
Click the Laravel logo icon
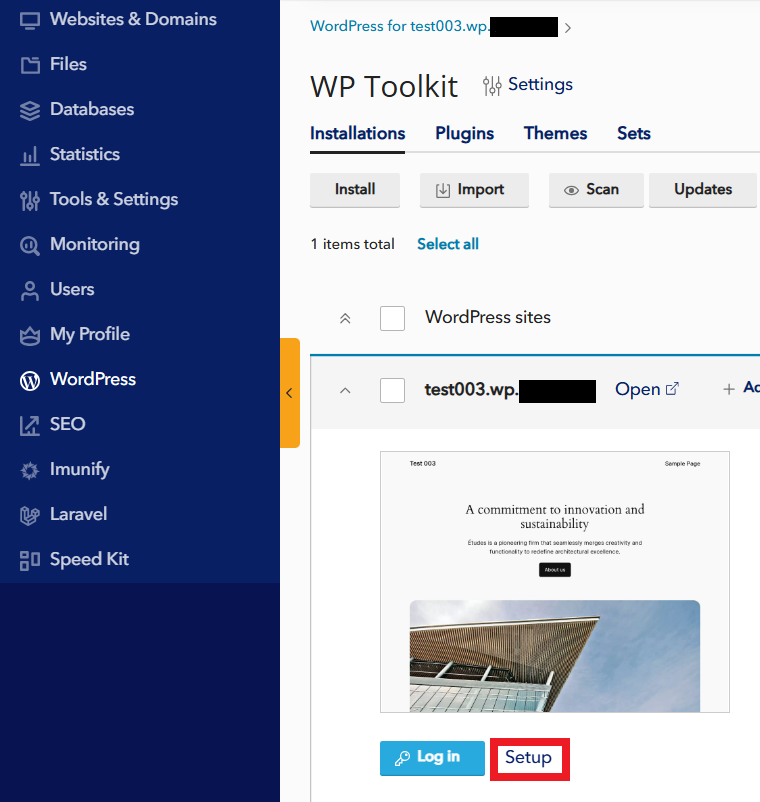point(30,516)
